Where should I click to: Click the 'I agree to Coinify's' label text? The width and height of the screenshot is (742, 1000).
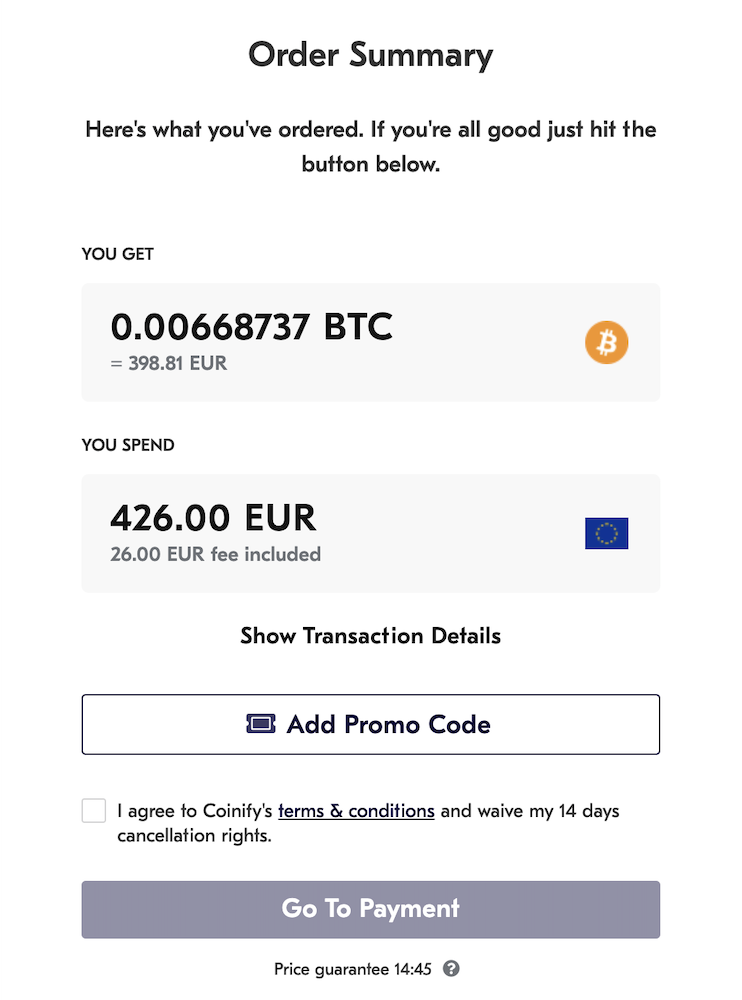(x=195, y=811)
